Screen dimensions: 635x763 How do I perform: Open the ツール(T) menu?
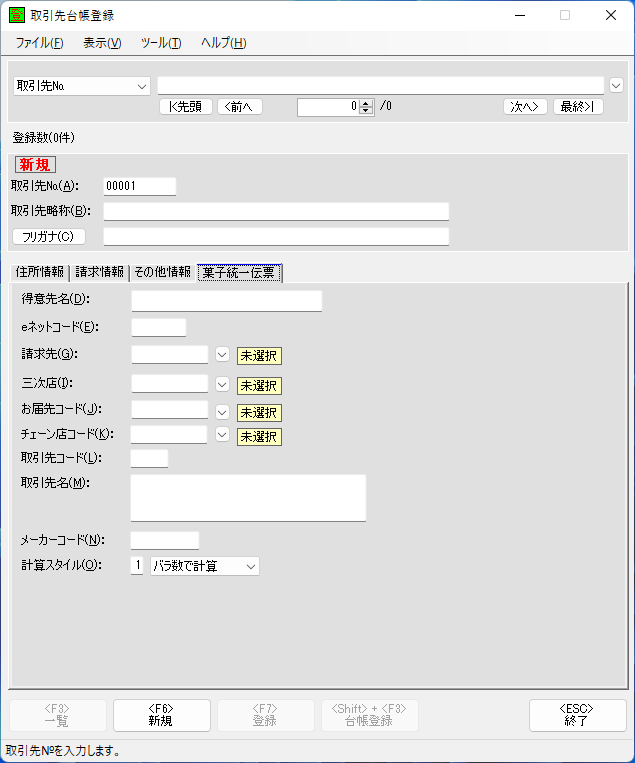tap(161, 43)
